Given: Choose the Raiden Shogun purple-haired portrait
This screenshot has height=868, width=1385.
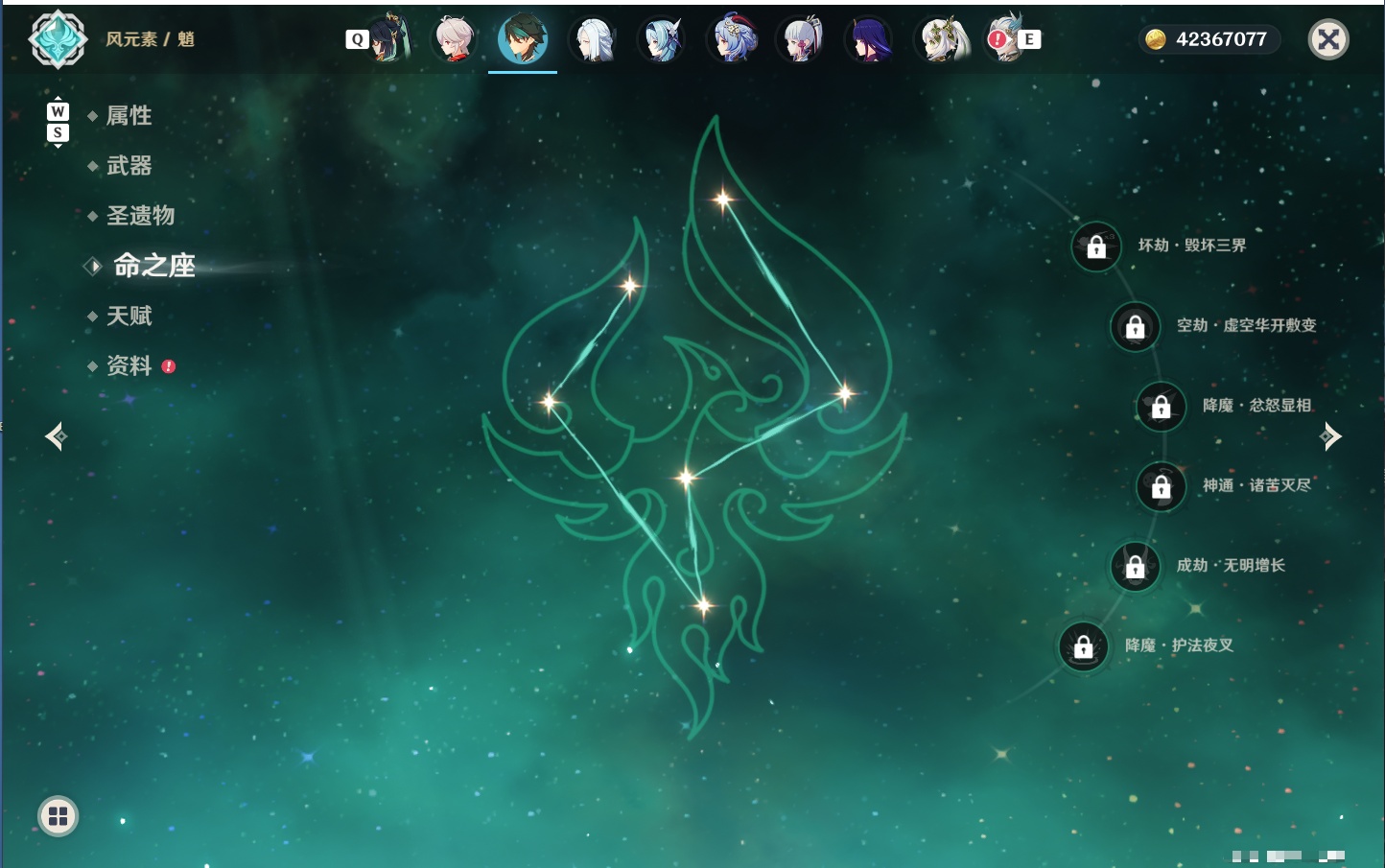Looking at the screenshot, I should pyautogui.click(x=870, y=39).
